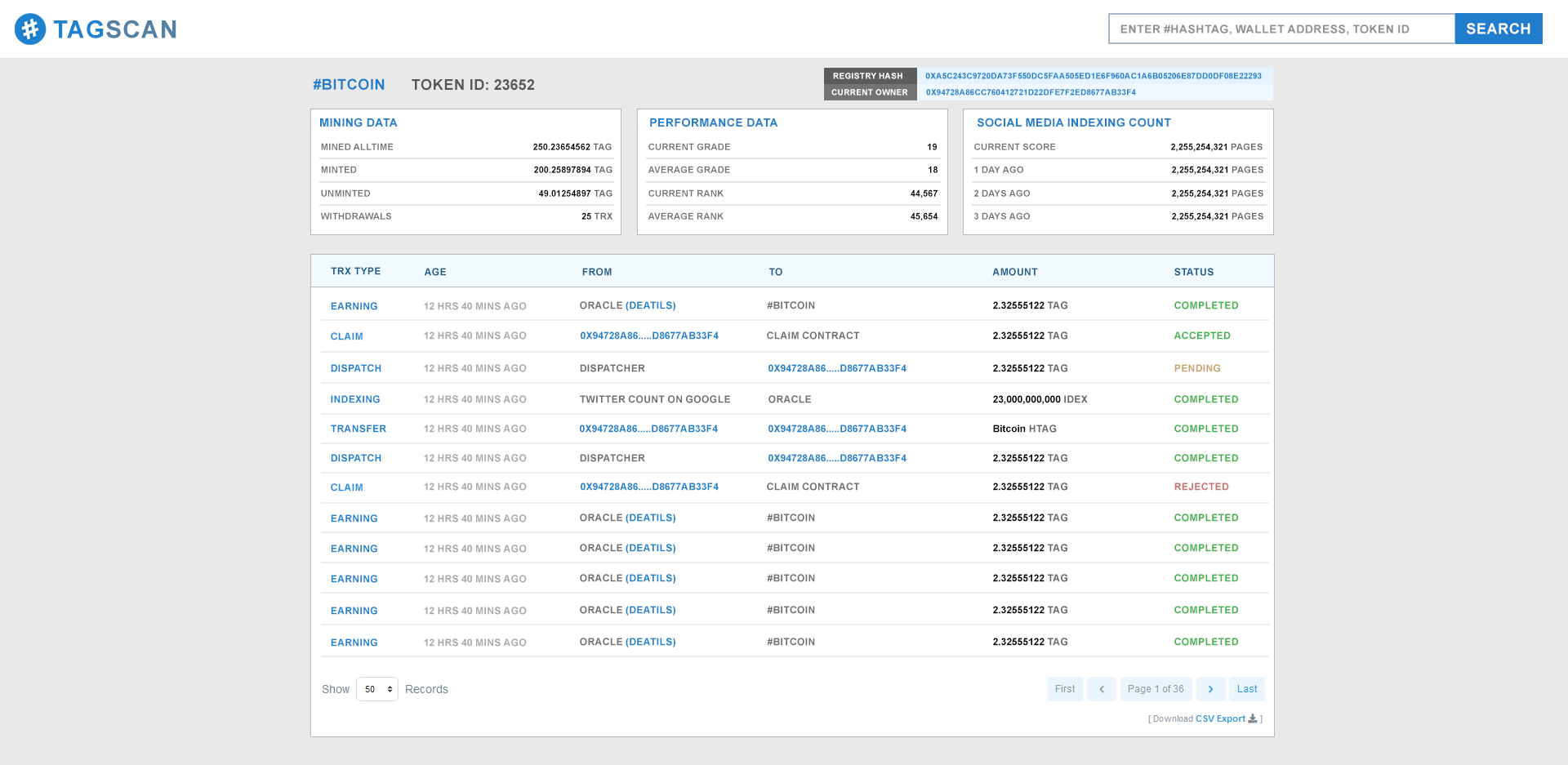Viewport: 1568px width, 765px height.
Task: Sort by the AGE column header
Action: pyautogui.click(x=435, y=272)
